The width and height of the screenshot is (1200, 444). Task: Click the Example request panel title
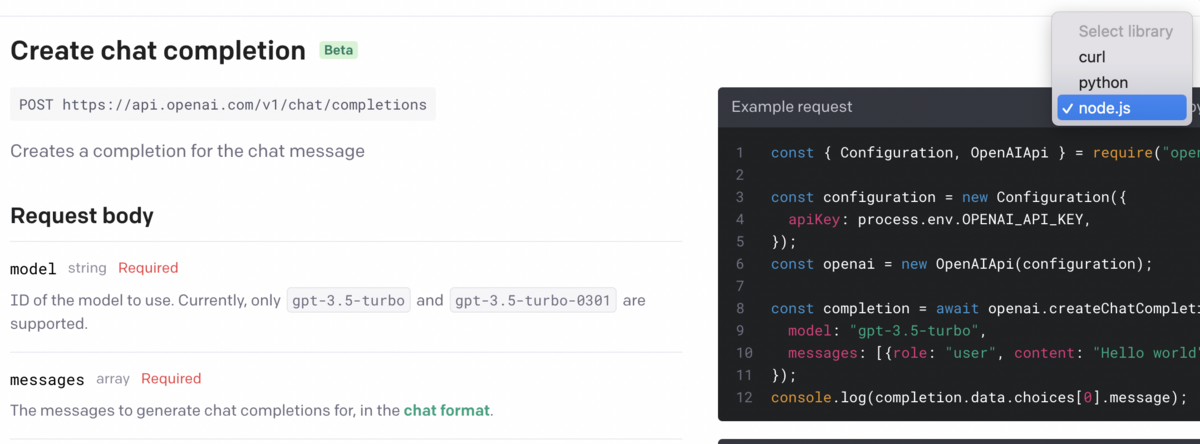pos(792,106)
